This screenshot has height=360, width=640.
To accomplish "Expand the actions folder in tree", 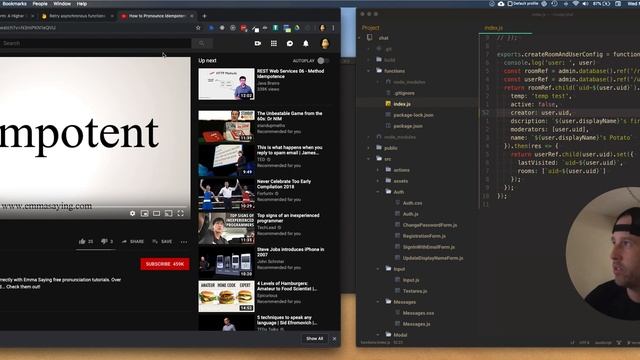I will pos(378,170).
